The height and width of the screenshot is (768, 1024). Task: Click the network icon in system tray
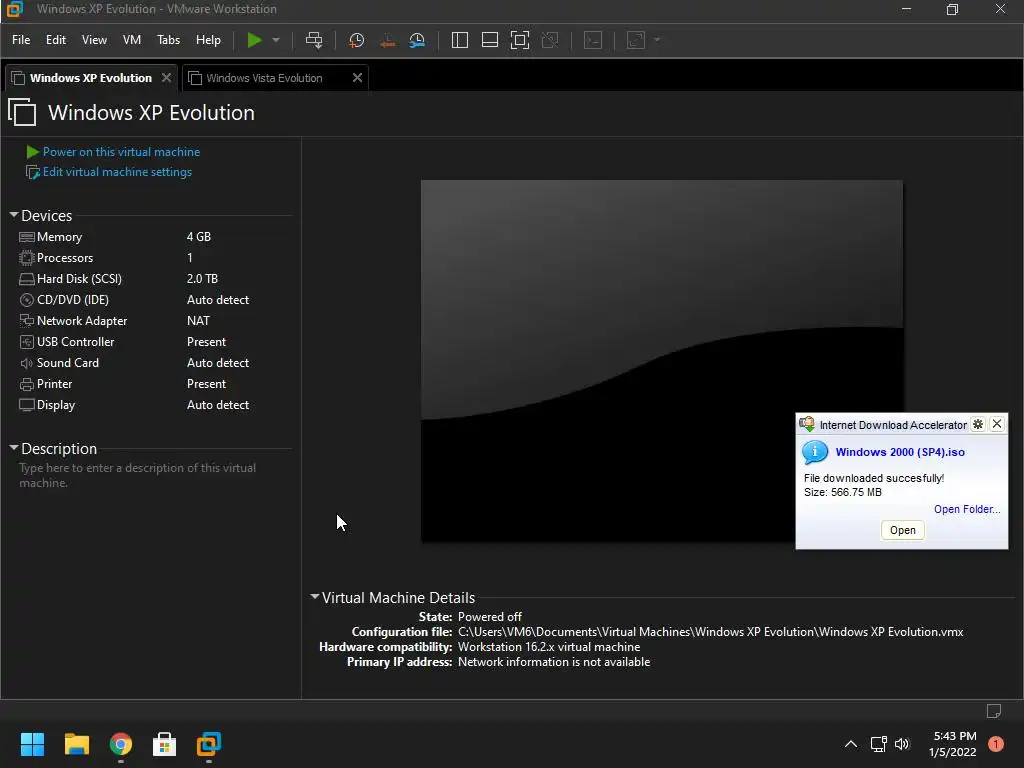coord(878,744)
